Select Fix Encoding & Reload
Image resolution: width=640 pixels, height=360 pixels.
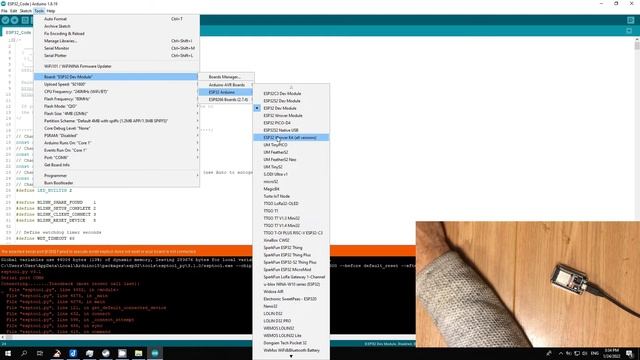[116, 33]
